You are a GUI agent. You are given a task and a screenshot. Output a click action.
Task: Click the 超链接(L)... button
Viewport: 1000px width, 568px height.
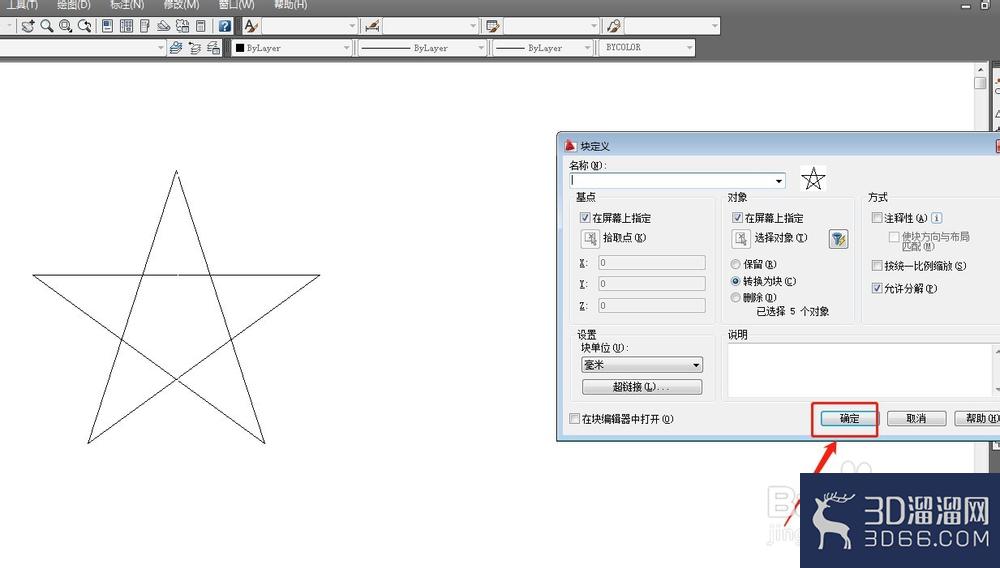(642, 387)
